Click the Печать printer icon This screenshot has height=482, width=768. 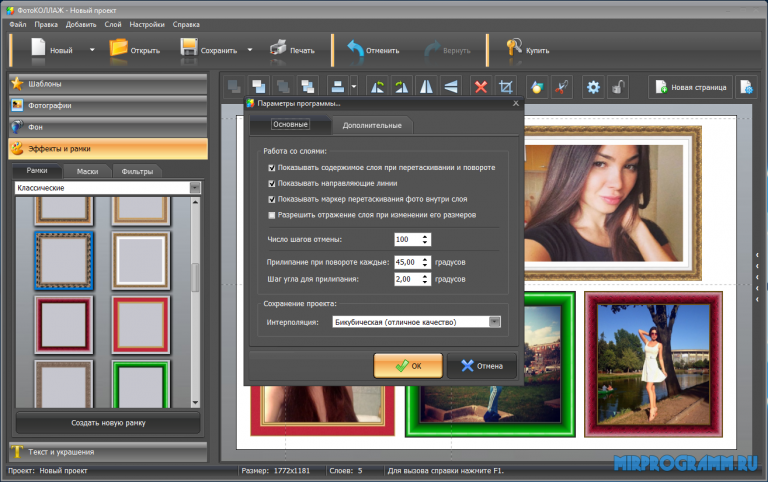pyautogui.click(x=278, y=48)
